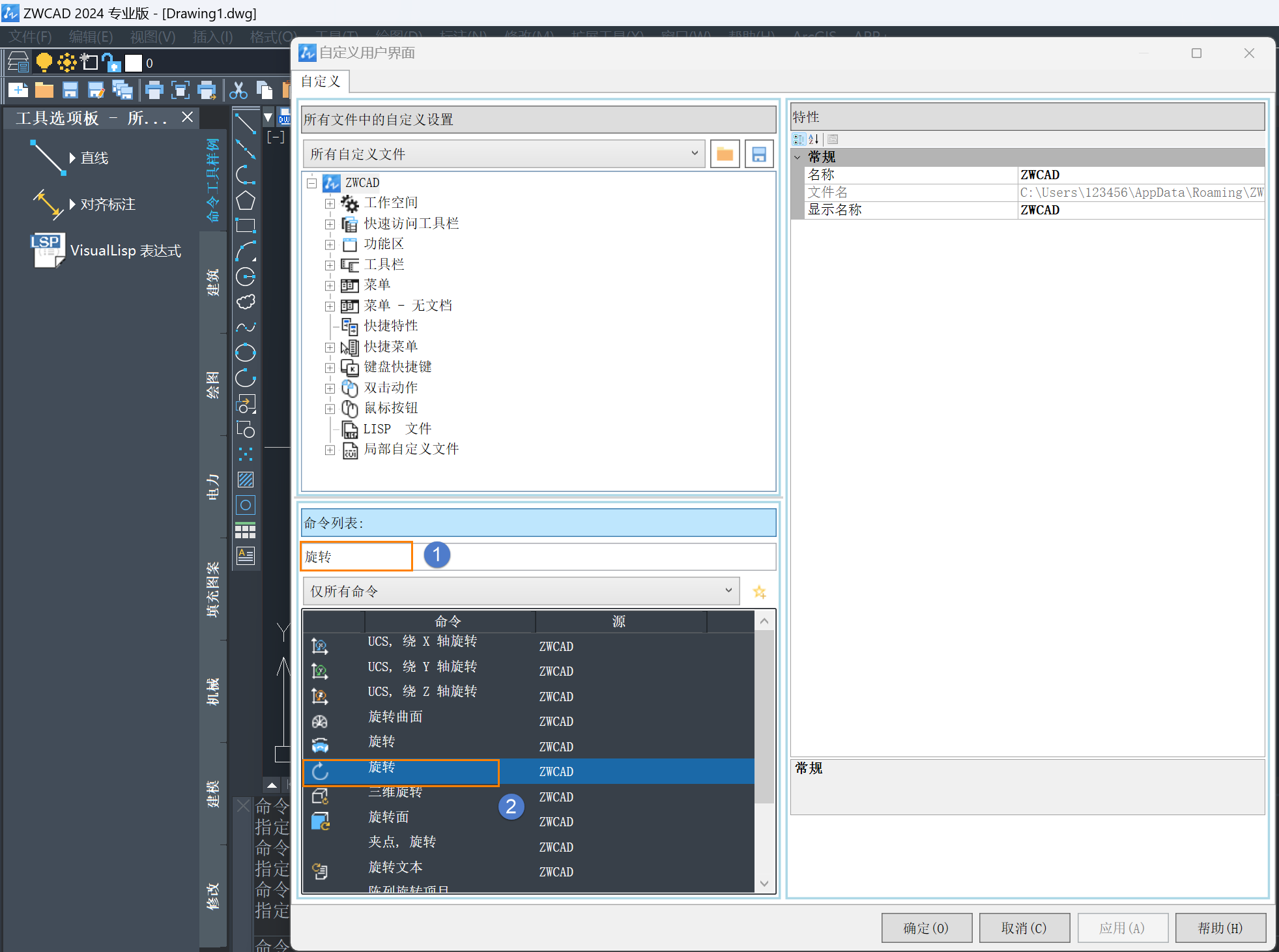The width and height of the screenshot is (1279, 952).
Task: Select the Table draw tool
Action: tap(246, 530)
